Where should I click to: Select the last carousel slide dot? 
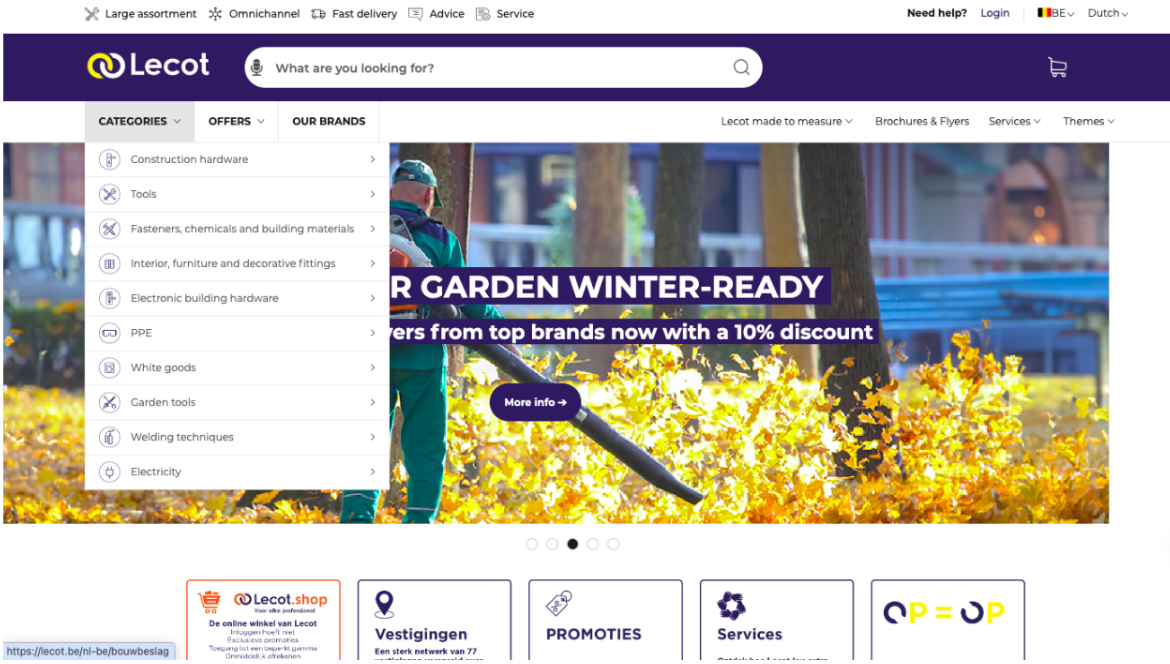pyautogui.click(x=613, y=544)
